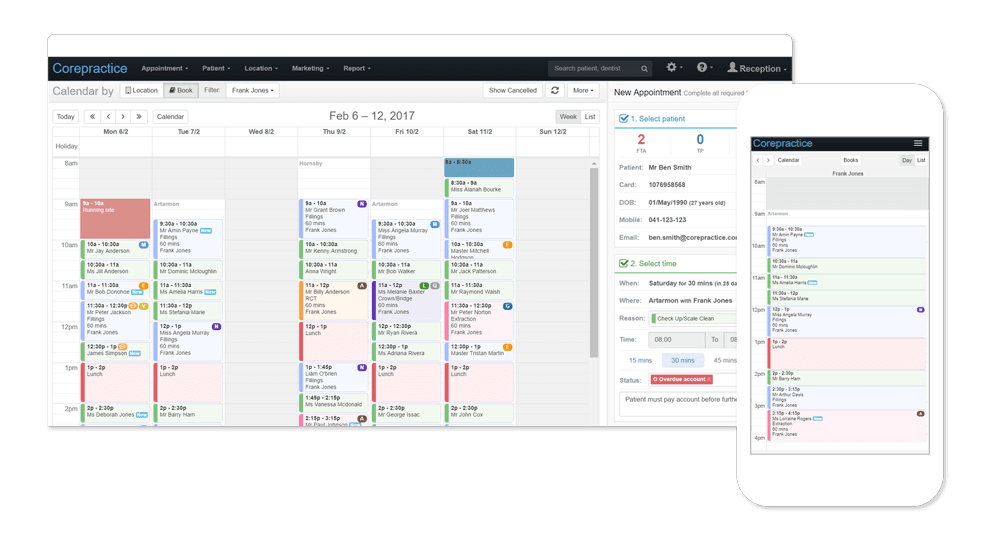Screen dimensions: 990x540
Task: Click next day arrow on phone view
Action: [x=768, y=160]
